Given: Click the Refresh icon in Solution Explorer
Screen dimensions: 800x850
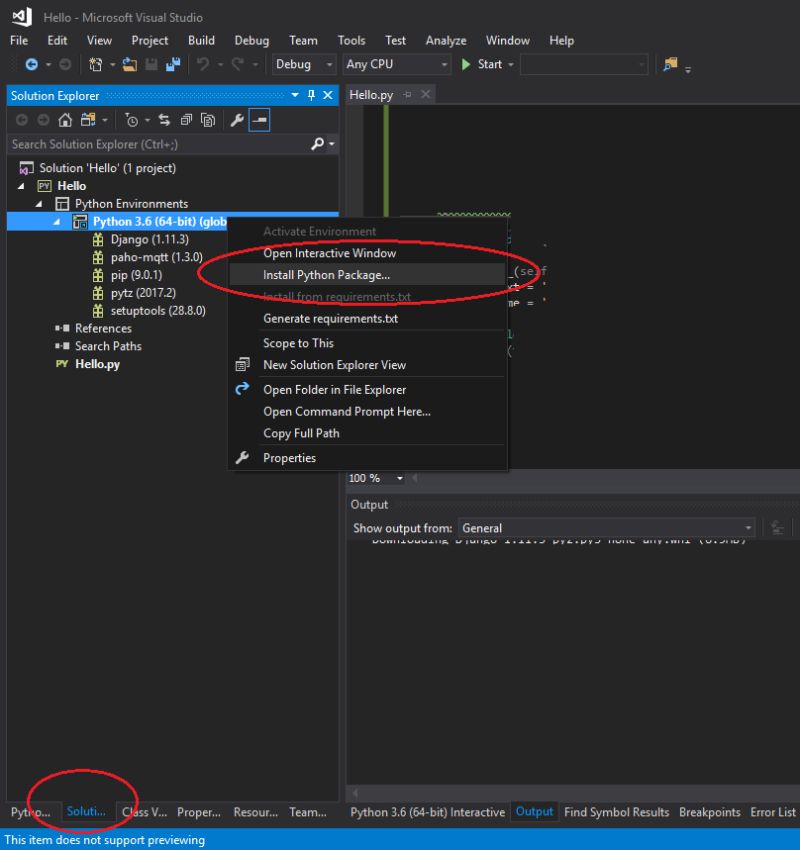Looking at the screenshot, I should (132, 120).
